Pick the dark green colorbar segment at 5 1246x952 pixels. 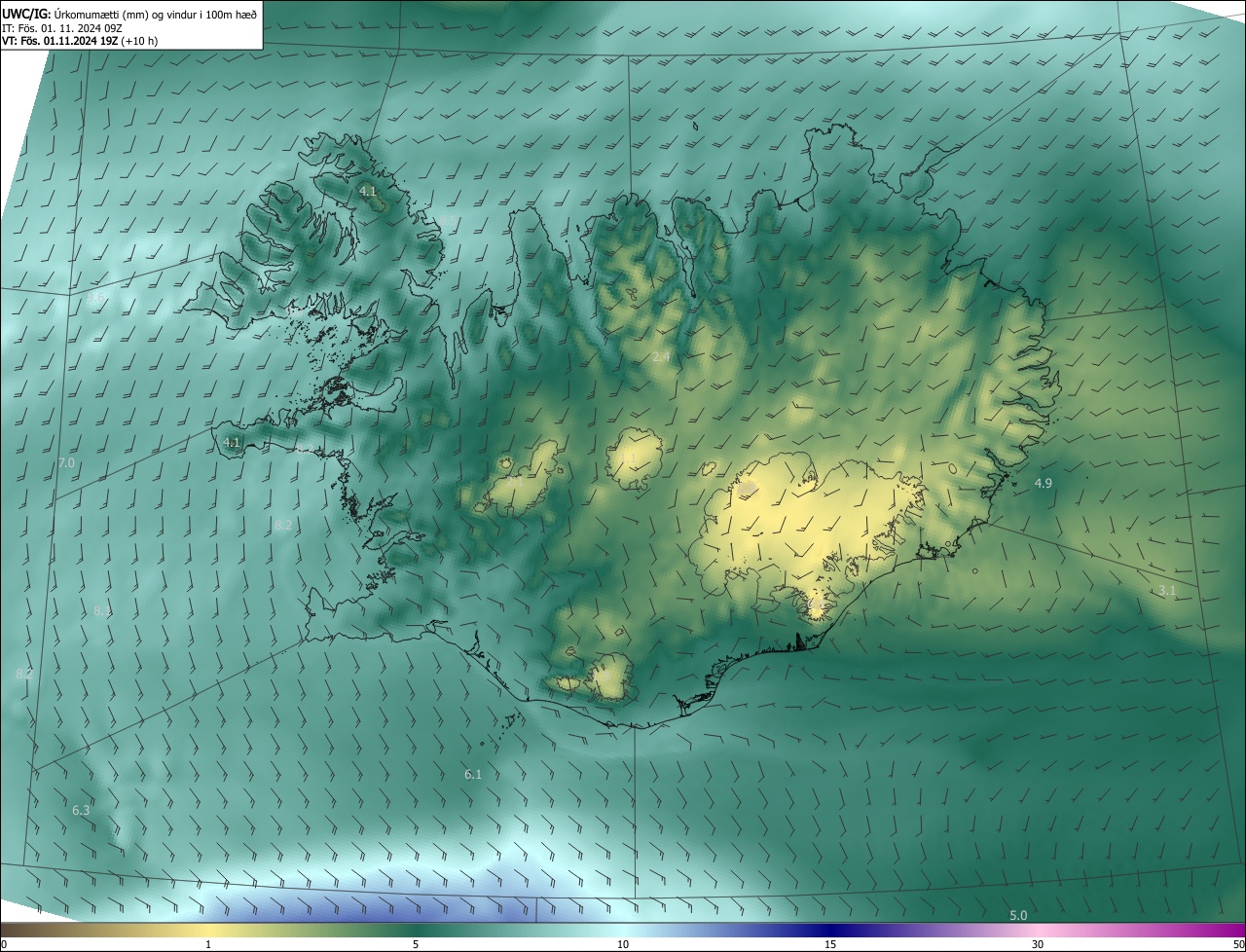click(x=416, y=930)
